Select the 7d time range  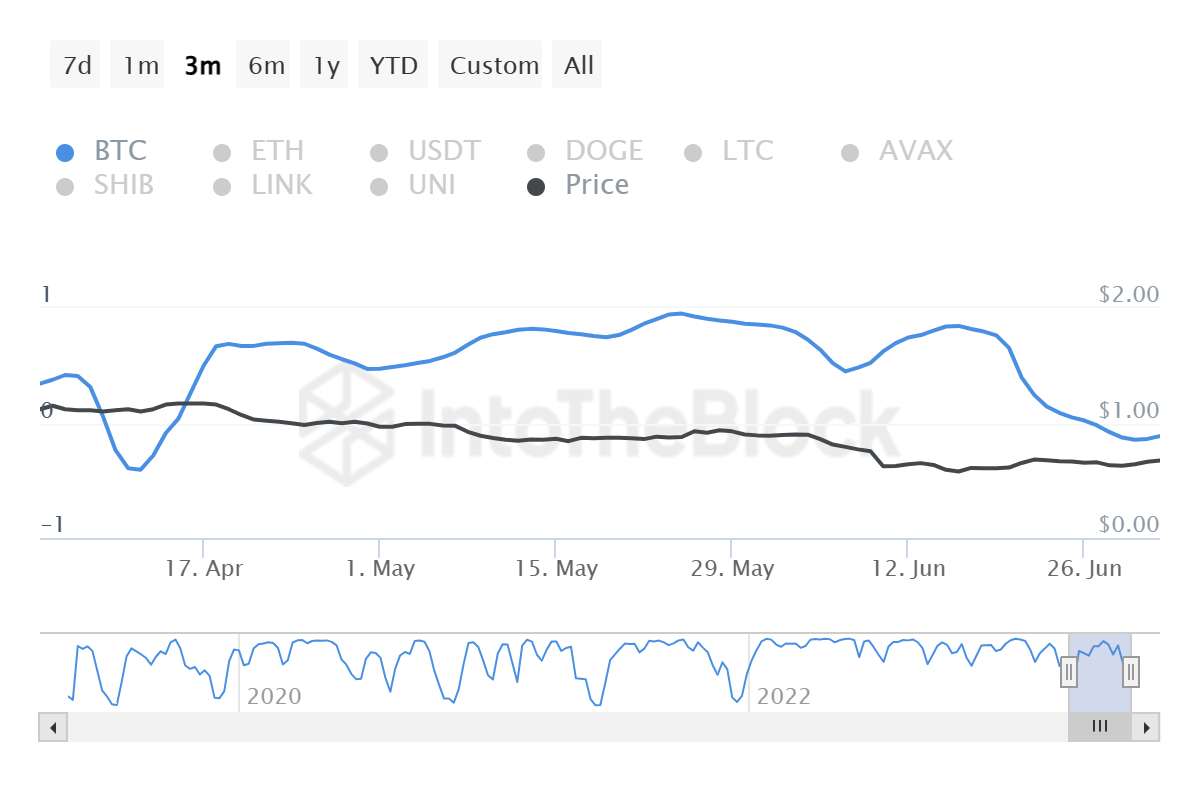pyautogui.click(x=76, y=66)
